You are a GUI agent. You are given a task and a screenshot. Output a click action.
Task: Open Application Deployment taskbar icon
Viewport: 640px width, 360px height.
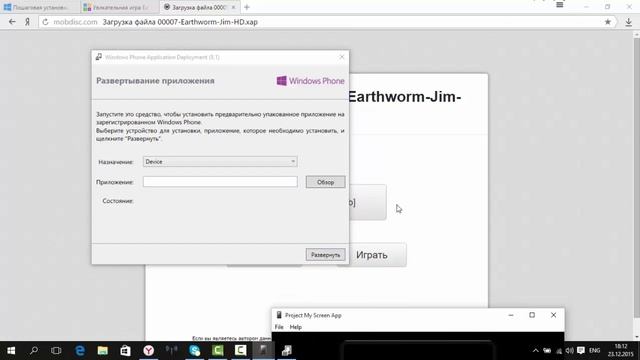pos(287,351)
